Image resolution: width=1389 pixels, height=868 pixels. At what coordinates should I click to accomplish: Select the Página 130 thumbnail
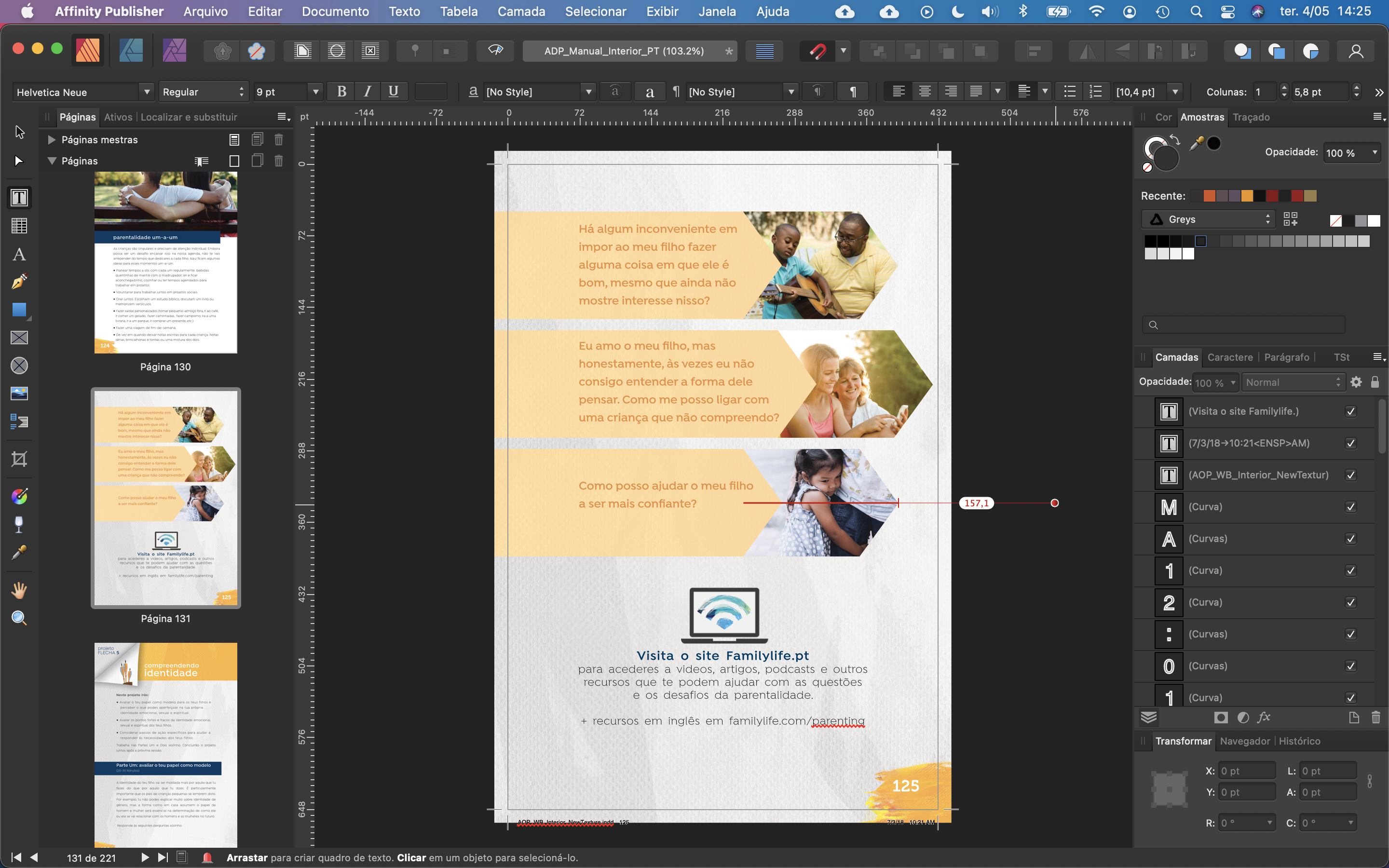point(166,262)
